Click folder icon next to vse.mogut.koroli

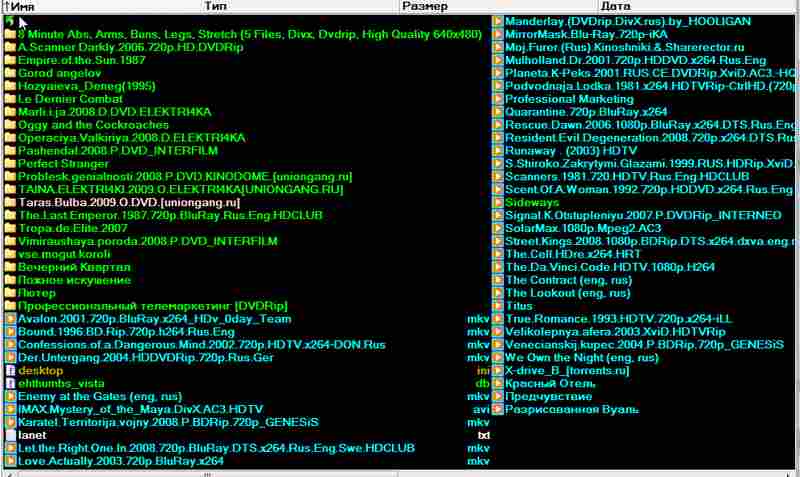pyautogui.click(x=10, y=254)
